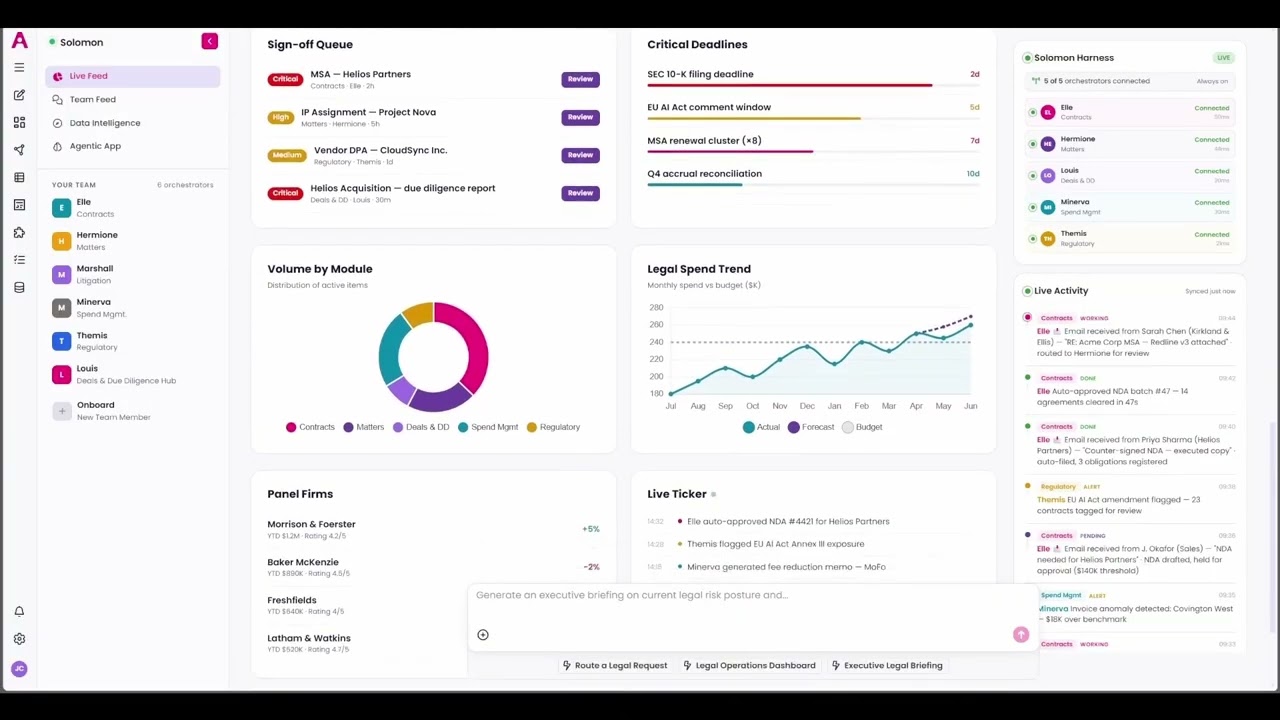This screenshot has height=720, width=1280.
Task: Choose Executive Legal Briefing suggestion
Action: (x=887, y=665)
